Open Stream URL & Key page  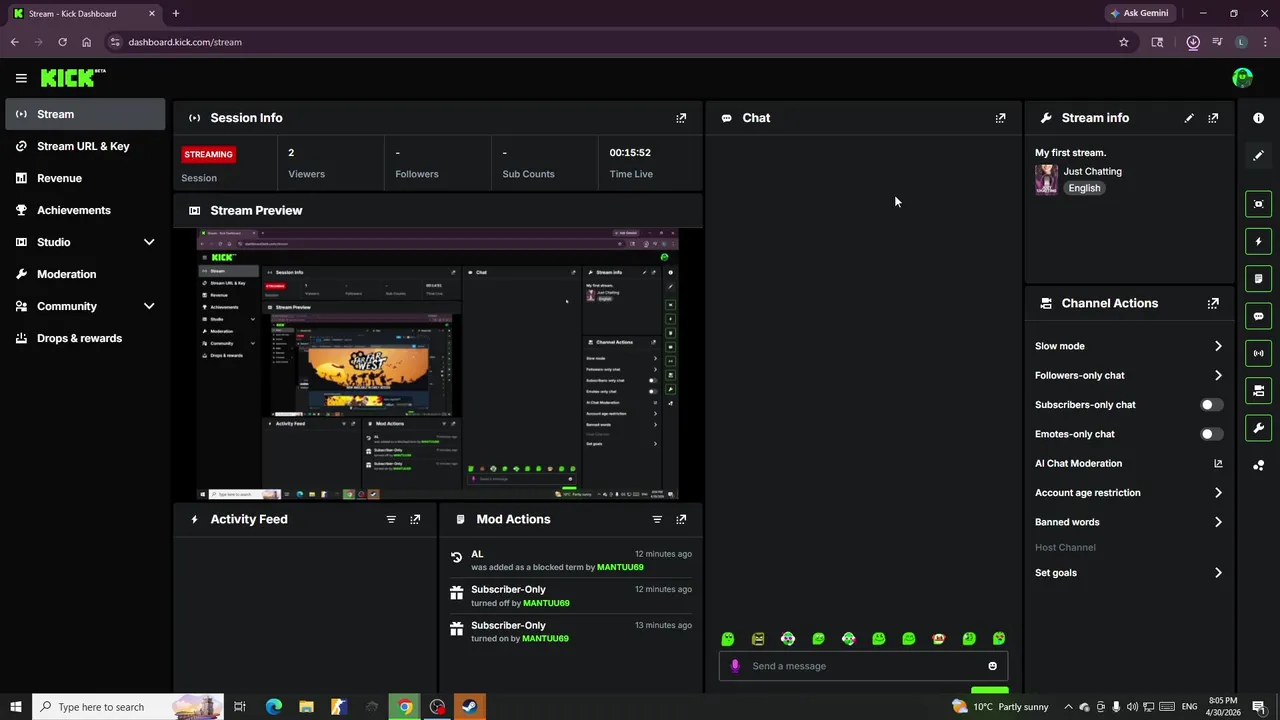tap(85, 146)
